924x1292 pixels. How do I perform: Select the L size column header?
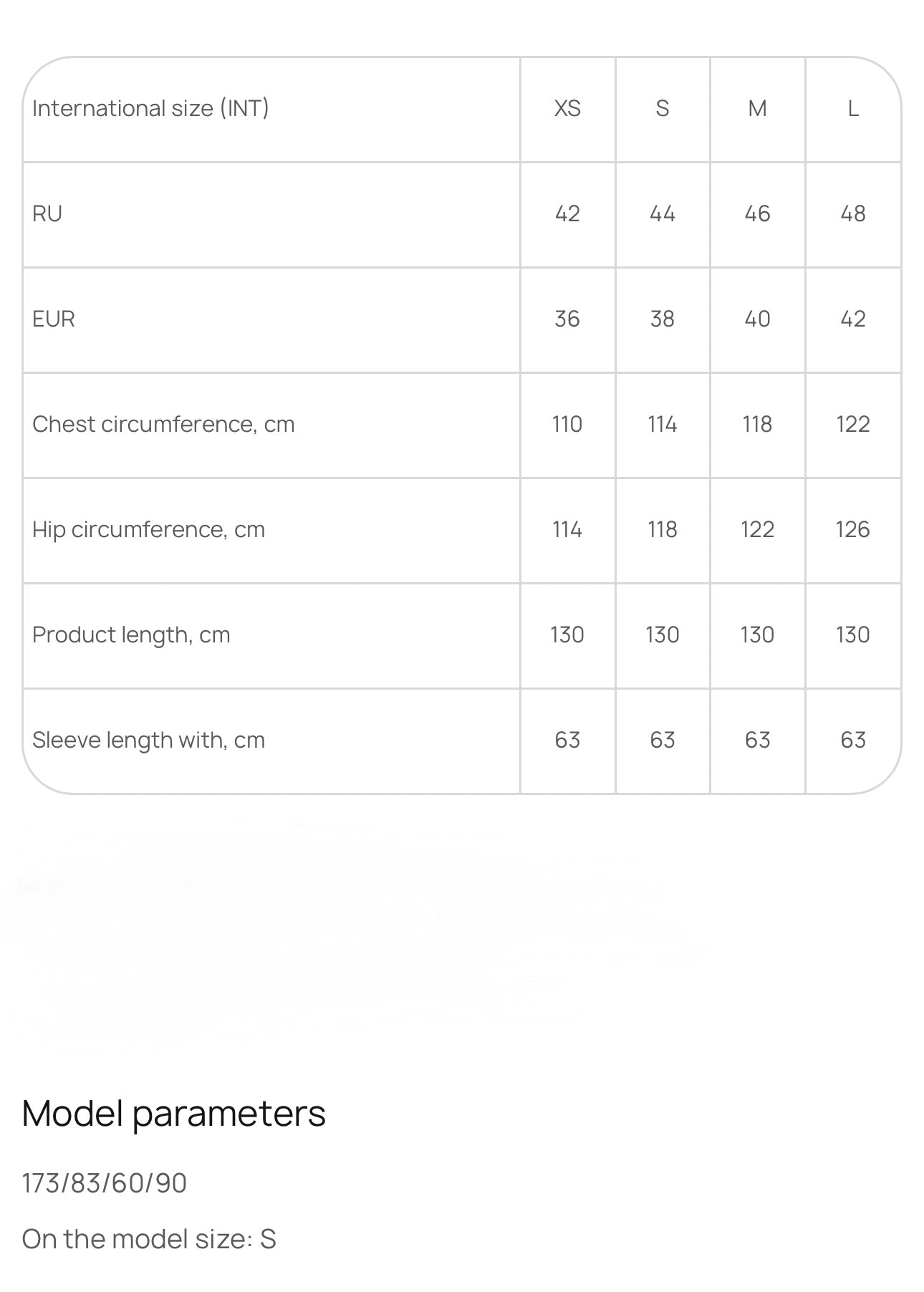point(852,109)
